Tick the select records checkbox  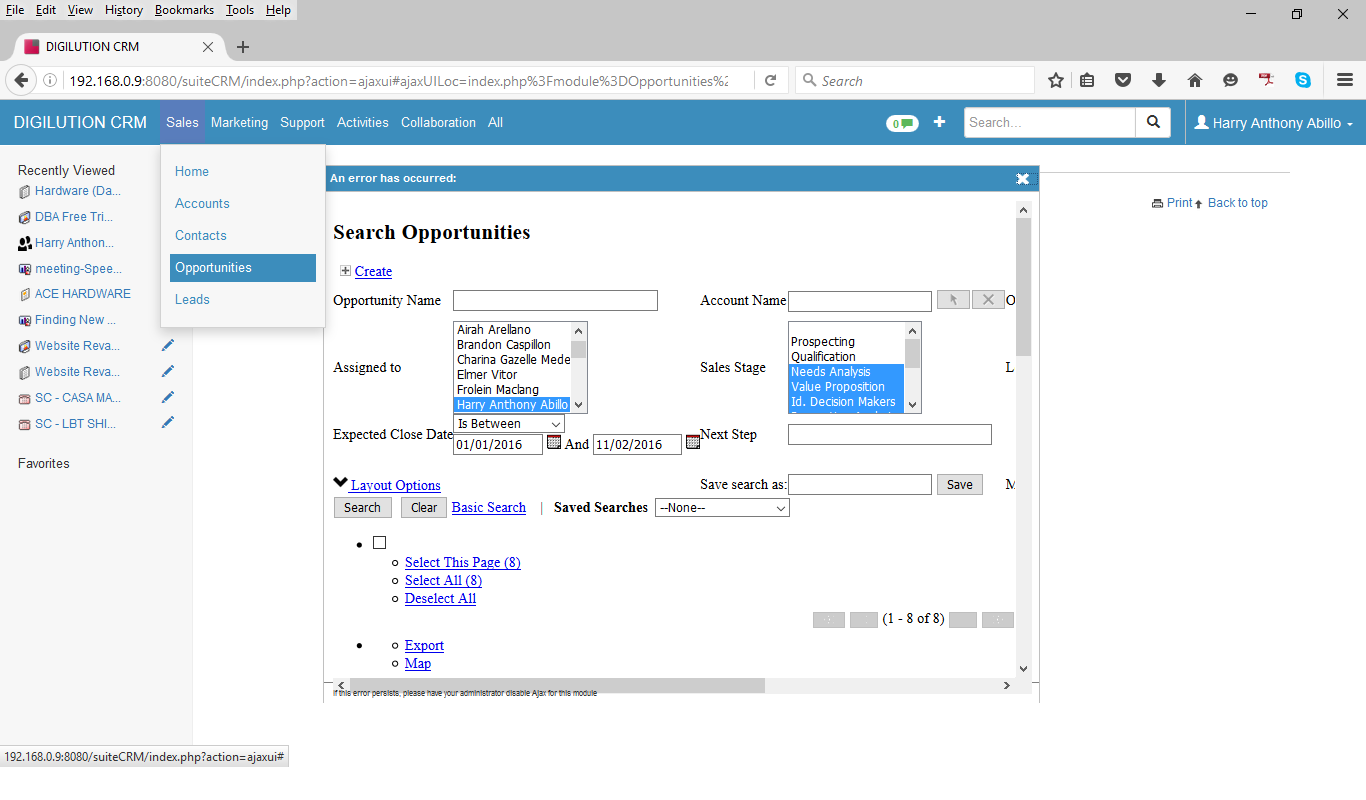pyautogui.click(x=379, y=543)
